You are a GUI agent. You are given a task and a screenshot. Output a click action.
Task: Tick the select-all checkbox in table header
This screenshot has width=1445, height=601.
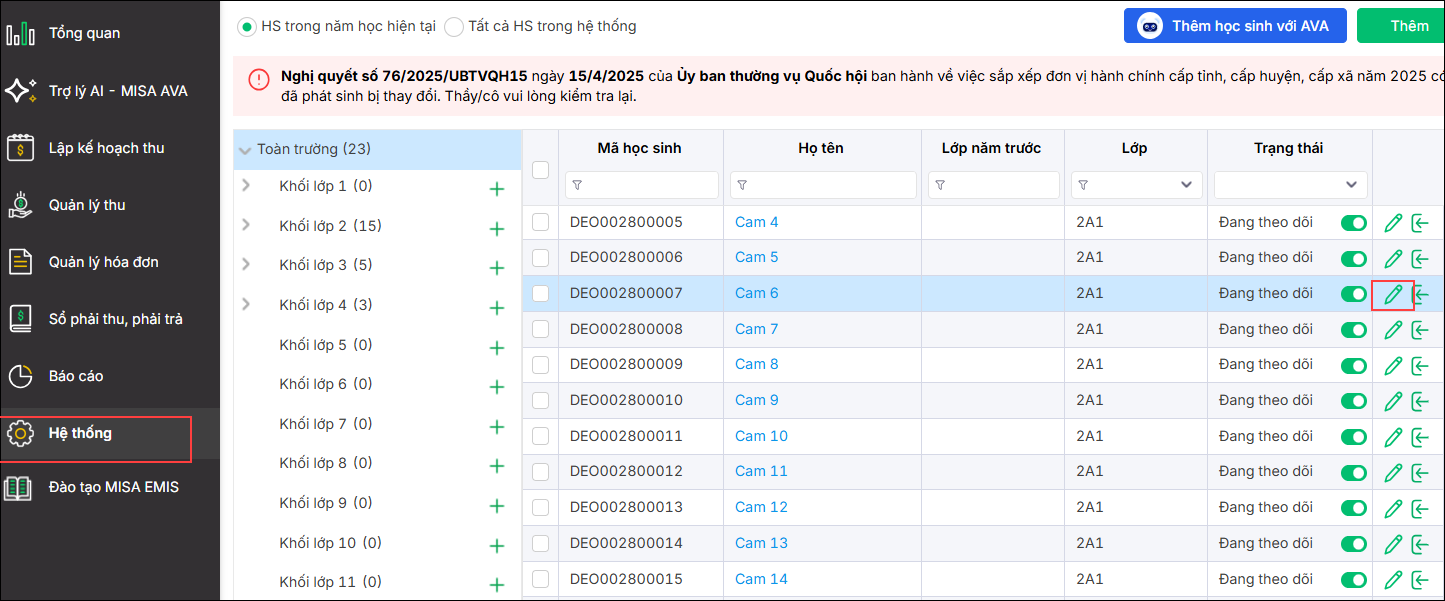[541, 171]
